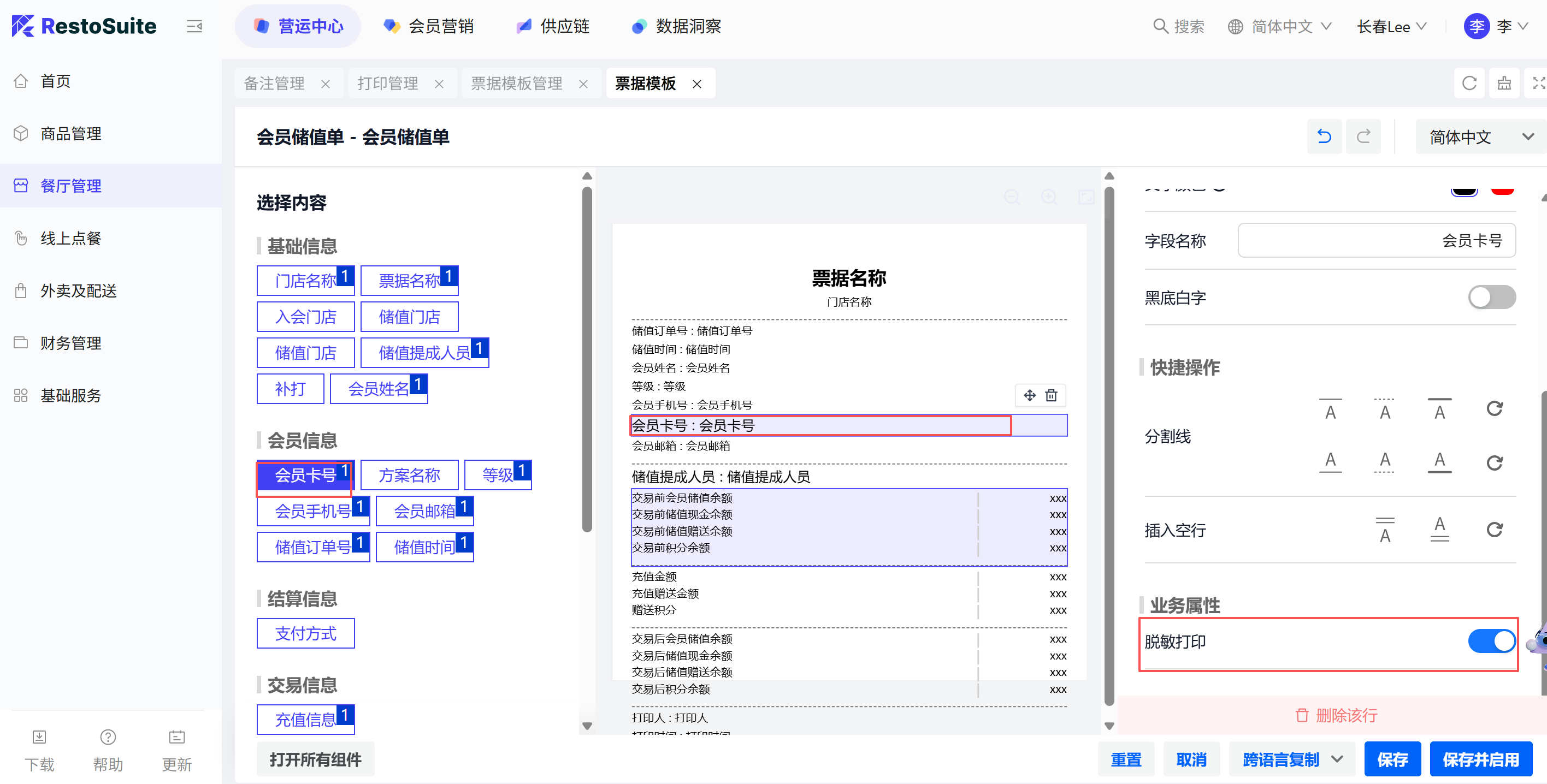Click the undo arrow icon

tap(1324, 137)
